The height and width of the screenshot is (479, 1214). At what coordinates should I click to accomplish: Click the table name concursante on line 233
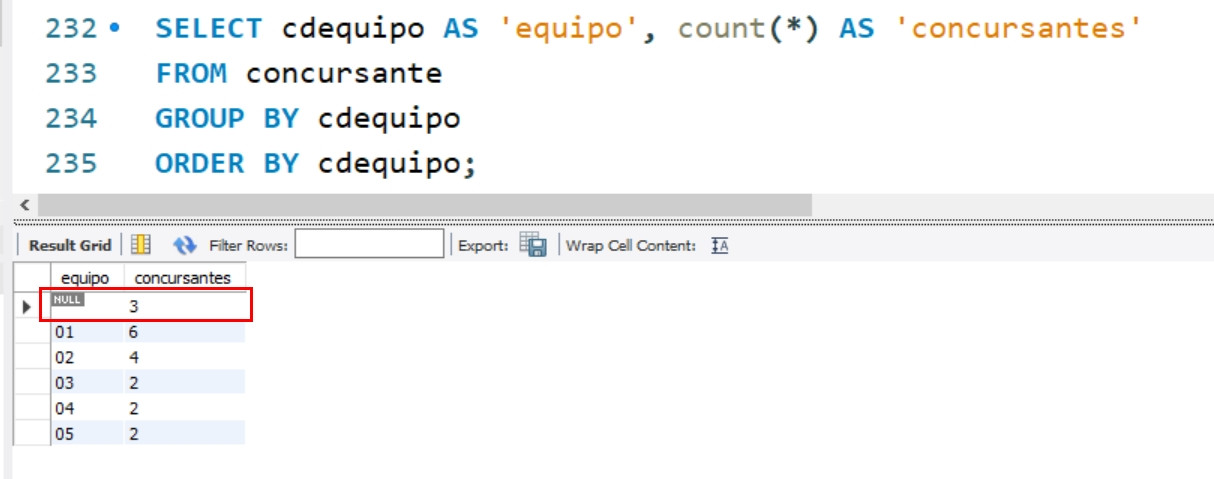coord(344,73)
